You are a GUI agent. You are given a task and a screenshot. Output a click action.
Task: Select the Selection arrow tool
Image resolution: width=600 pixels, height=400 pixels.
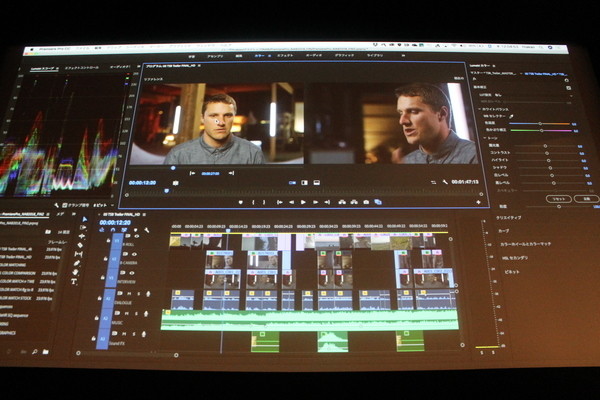[x=85, y=219]
